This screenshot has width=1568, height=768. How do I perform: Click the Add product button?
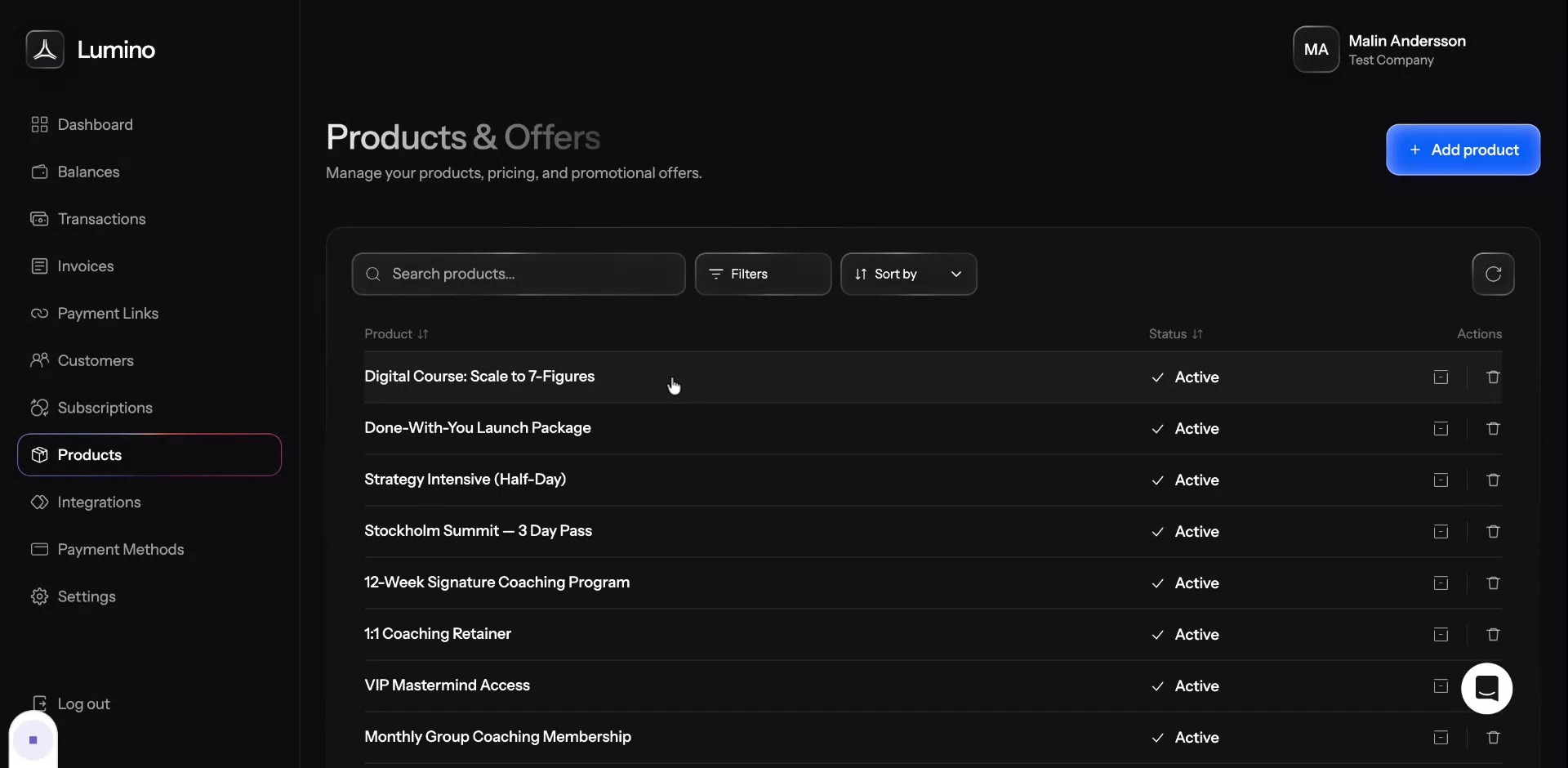coord(1463,150)
